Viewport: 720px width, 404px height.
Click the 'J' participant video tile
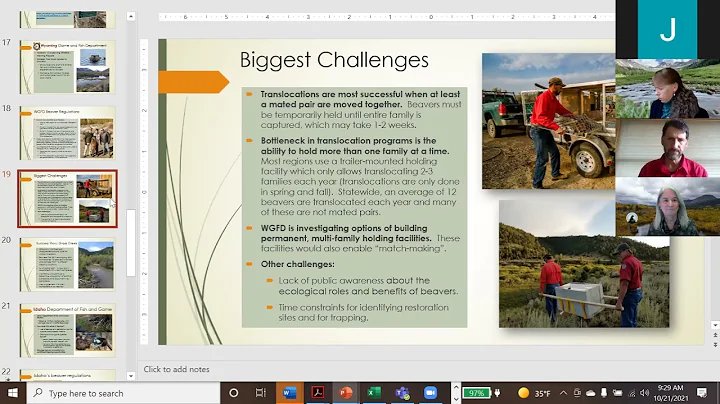click(x=668, y=29)
